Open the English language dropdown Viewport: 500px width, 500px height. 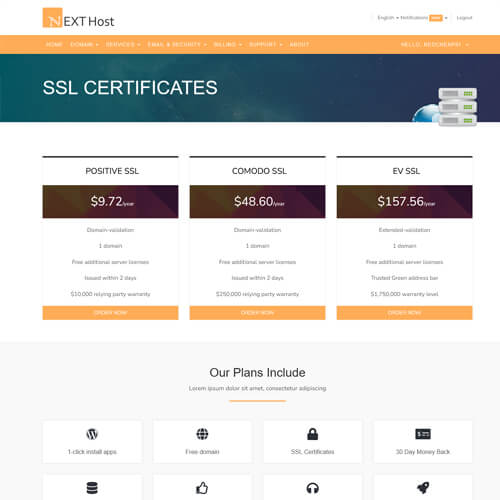coord(388,18)
